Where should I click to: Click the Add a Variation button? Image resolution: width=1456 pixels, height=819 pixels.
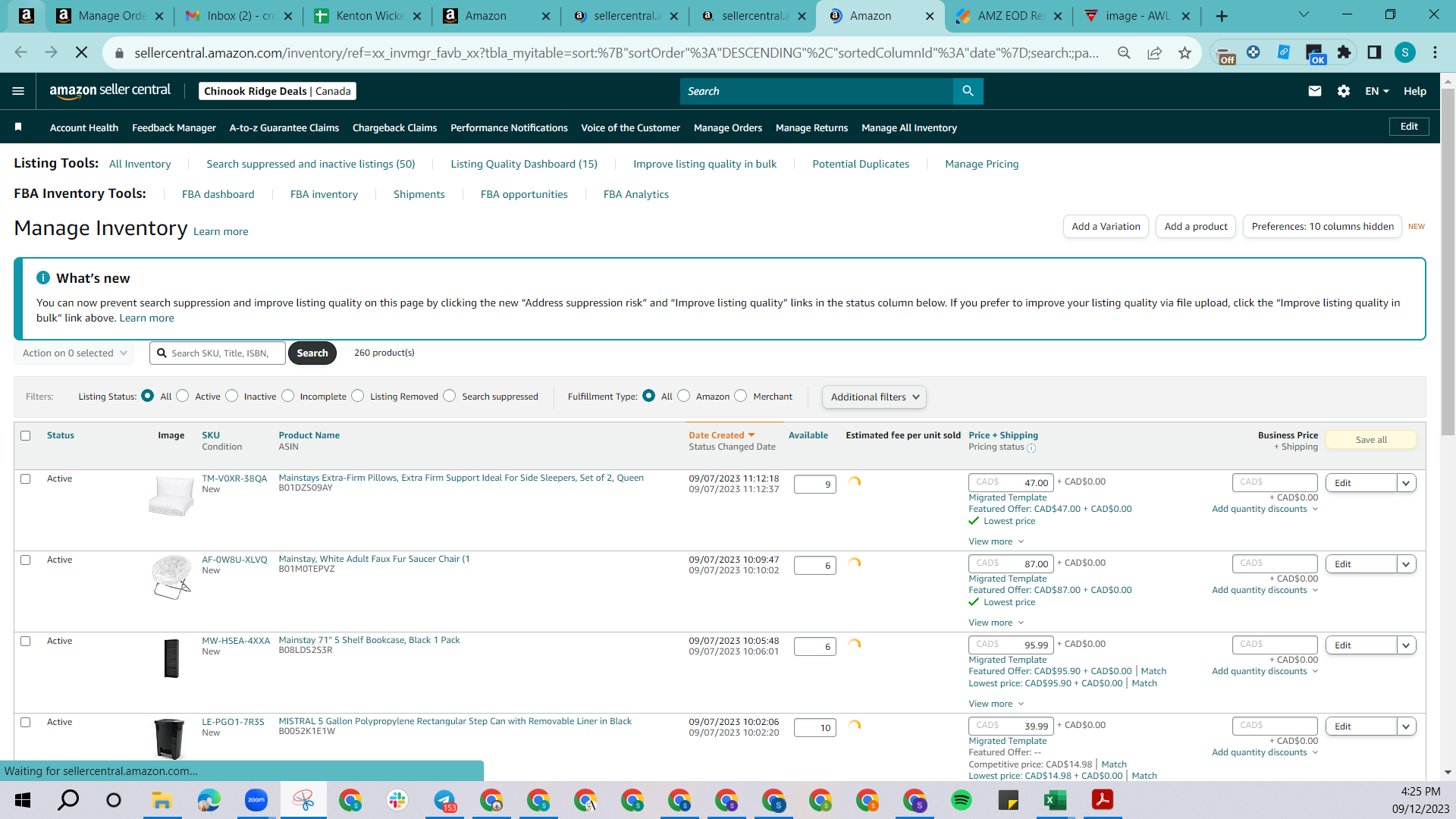click(1106, 227)
